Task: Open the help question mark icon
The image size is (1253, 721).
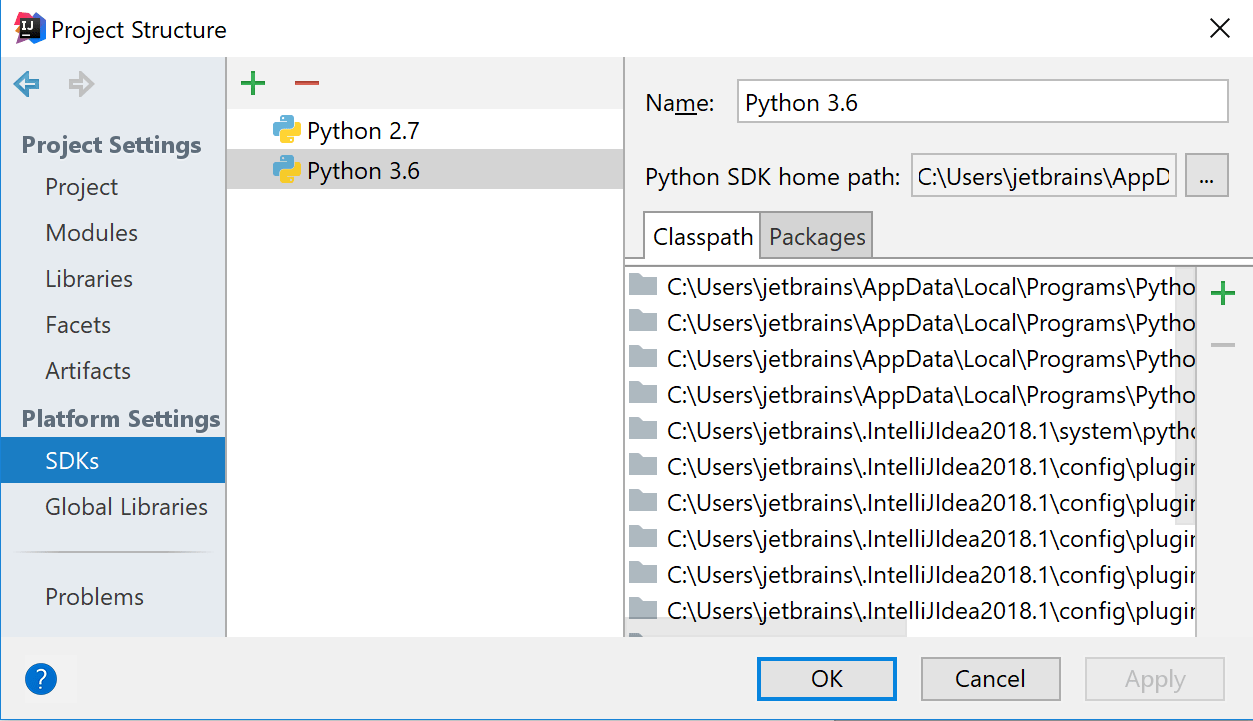Action: pos(40,678)
